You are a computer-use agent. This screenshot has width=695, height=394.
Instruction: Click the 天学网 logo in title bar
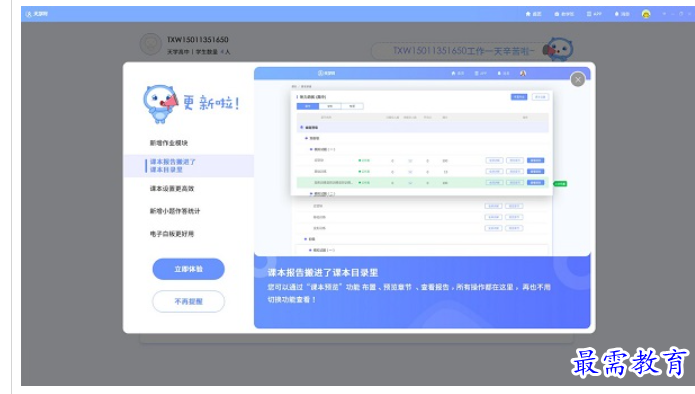[37, 14]
